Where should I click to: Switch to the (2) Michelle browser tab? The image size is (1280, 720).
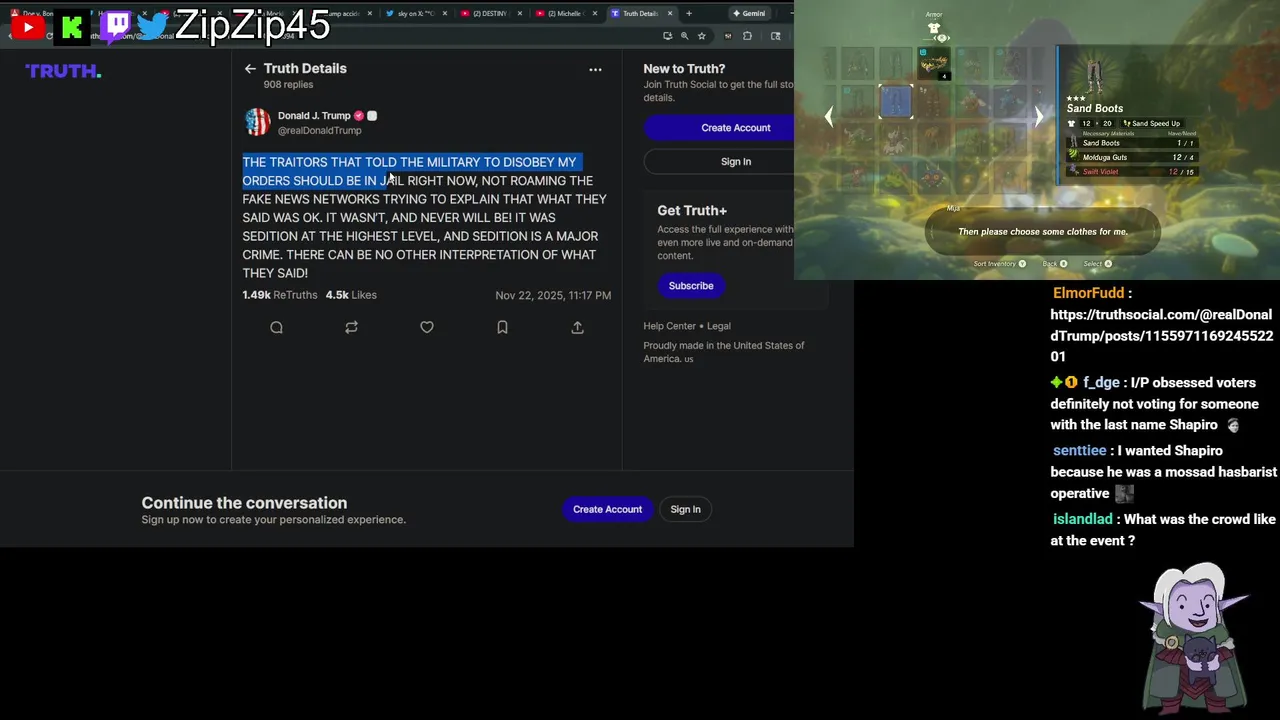pos(563,13)
